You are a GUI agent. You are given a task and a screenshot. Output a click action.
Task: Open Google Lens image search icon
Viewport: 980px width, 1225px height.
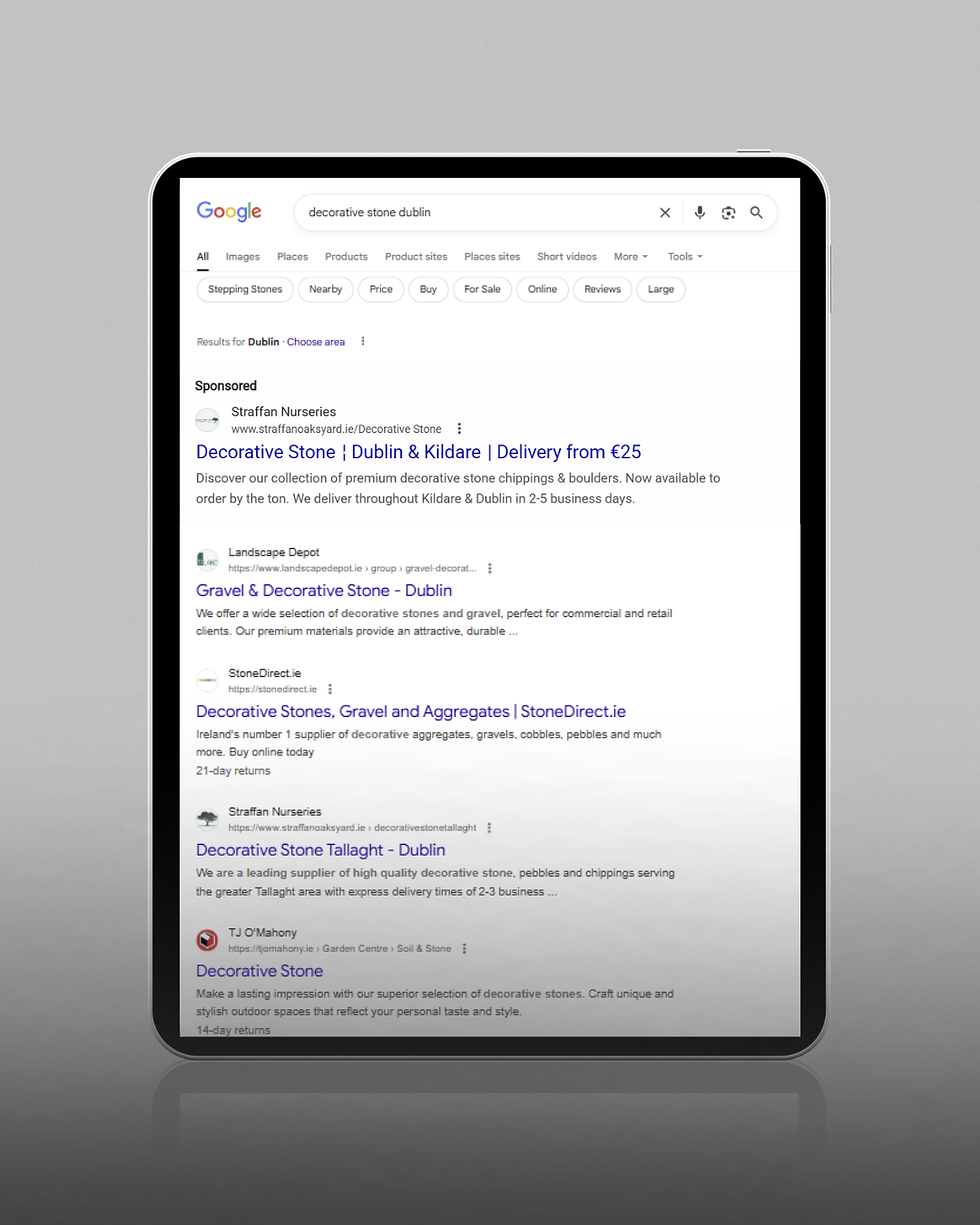728,213
